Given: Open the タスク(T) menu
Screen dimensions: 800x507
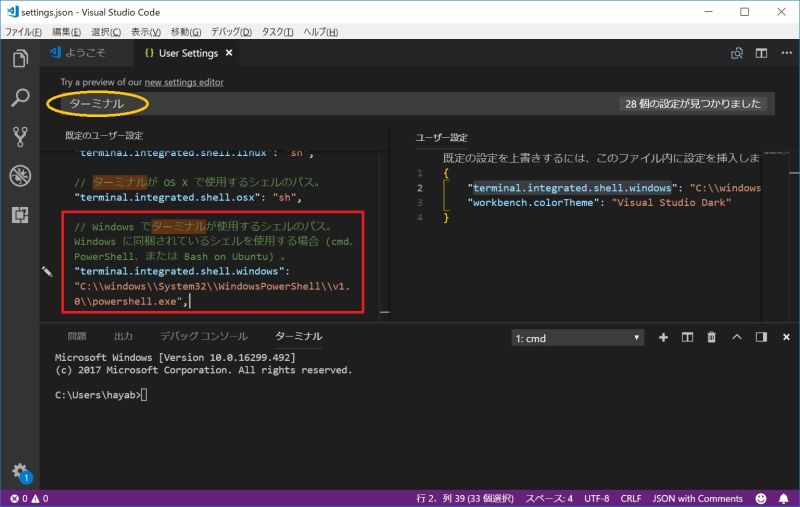Looking at the screenshot, I should click(x=277, y=32).
